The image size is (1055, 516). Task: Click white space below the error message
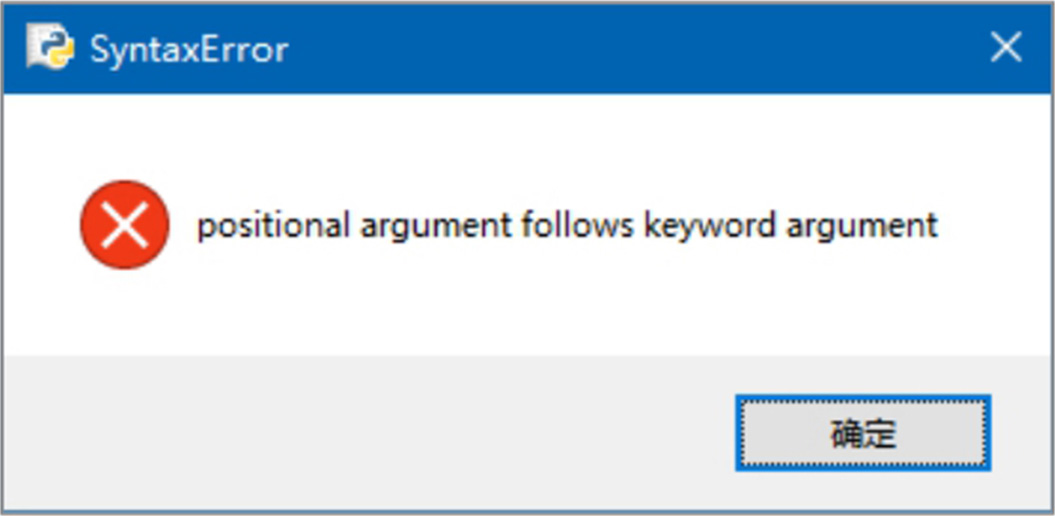(x=528, y=309)
